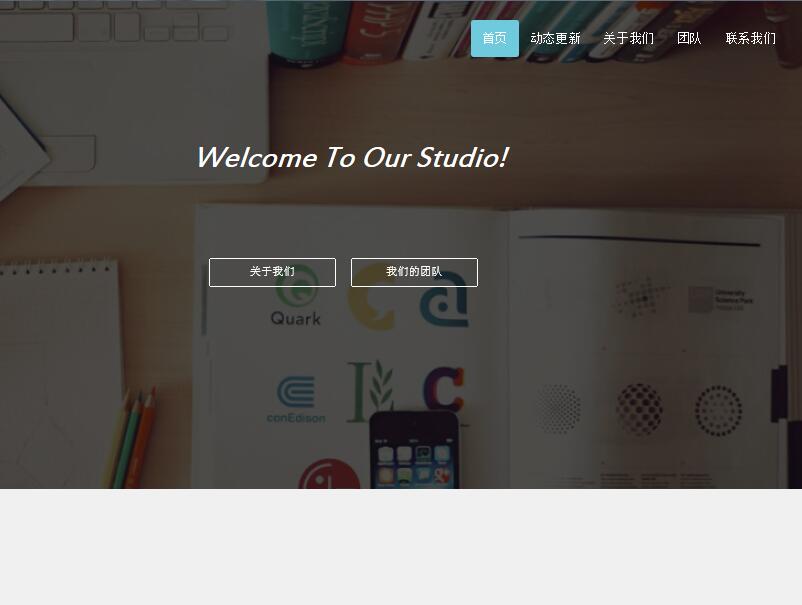Screen dimensions: 802x605
Task: Click the yellow C-shaped logo
Action: pos(371,298)
